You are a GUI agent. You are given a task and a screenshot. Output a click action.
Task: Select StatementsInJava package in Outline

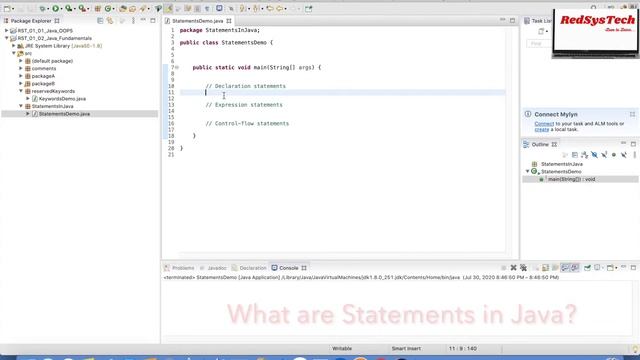[x=562, y=164]
